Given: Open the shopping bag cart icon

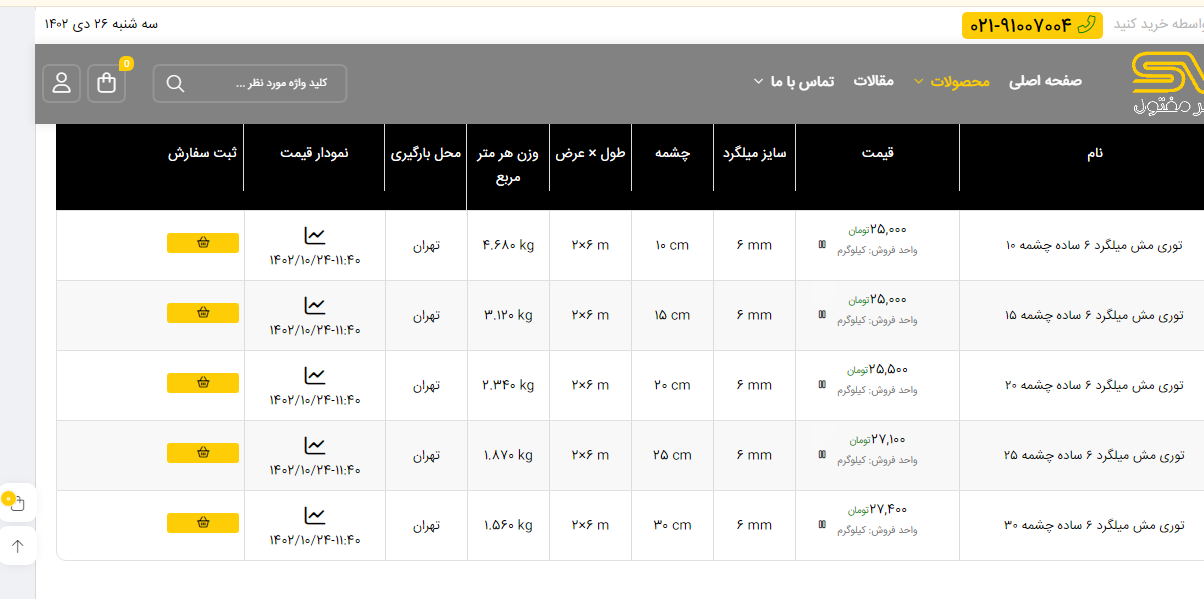Looking at the screenshot, I should coord(107,83).
